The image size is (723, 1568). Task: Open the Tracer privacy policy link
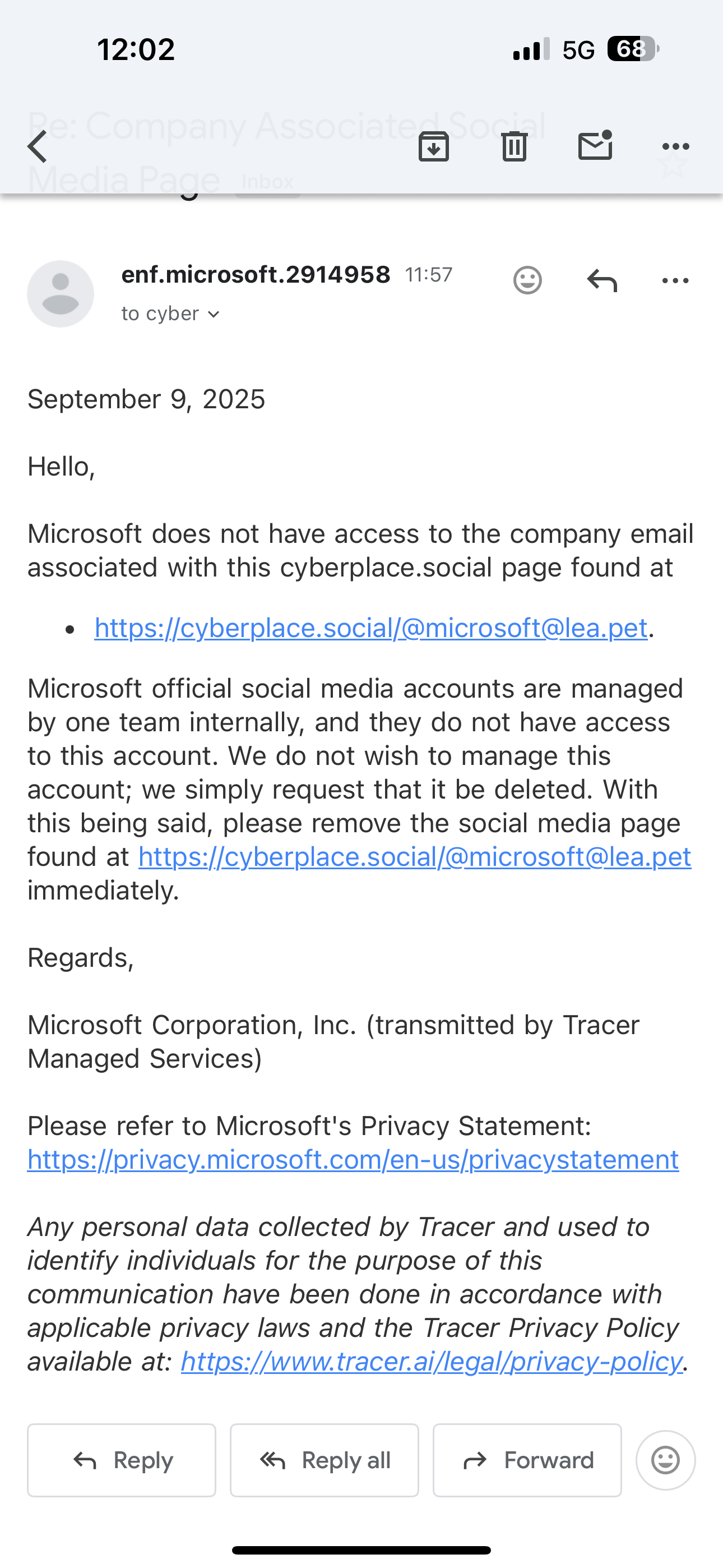click(432, 1362)
